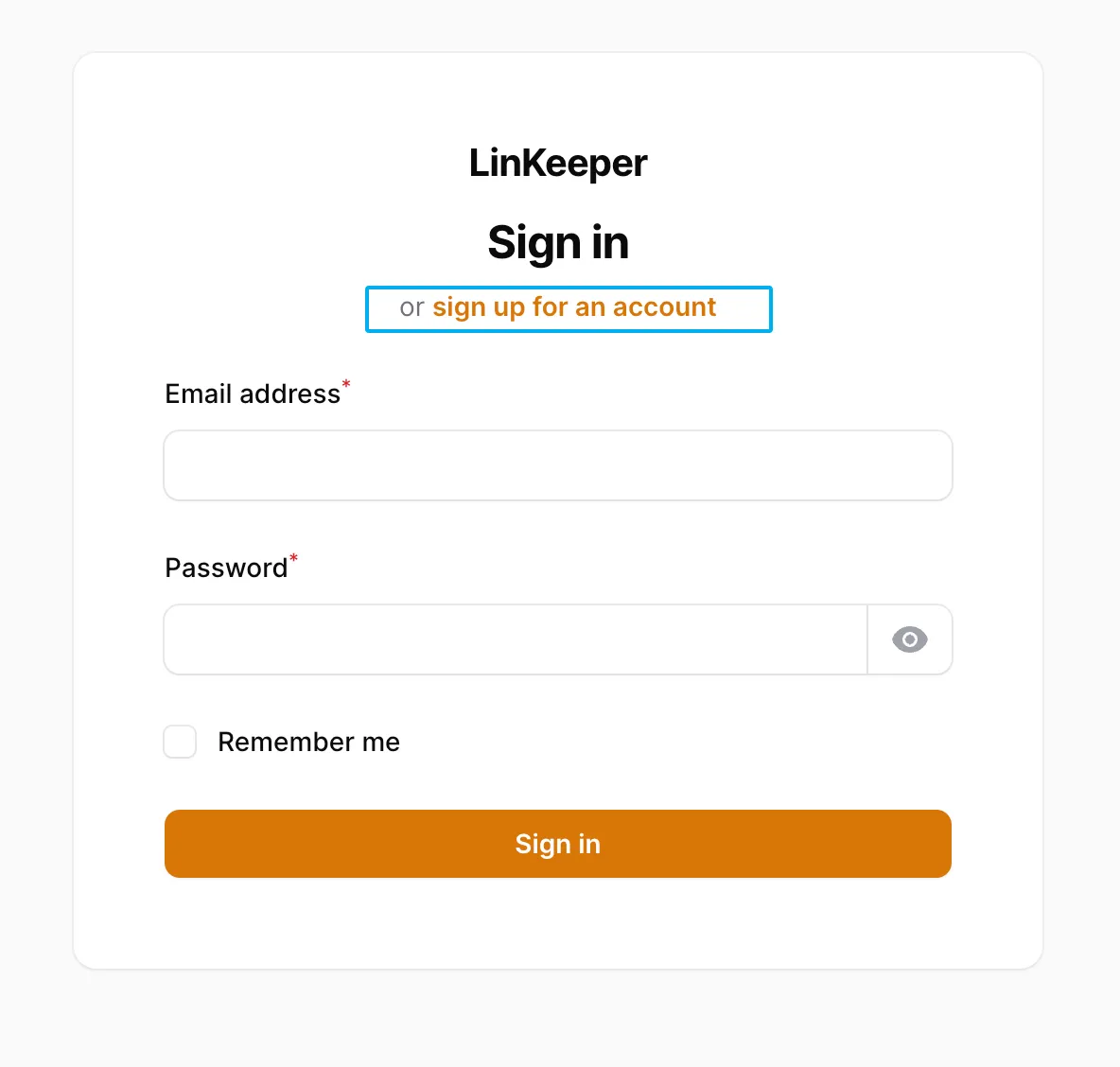Select the Email address label
This screenshot has height=1067, width=1120.
[x=253, y=394]
